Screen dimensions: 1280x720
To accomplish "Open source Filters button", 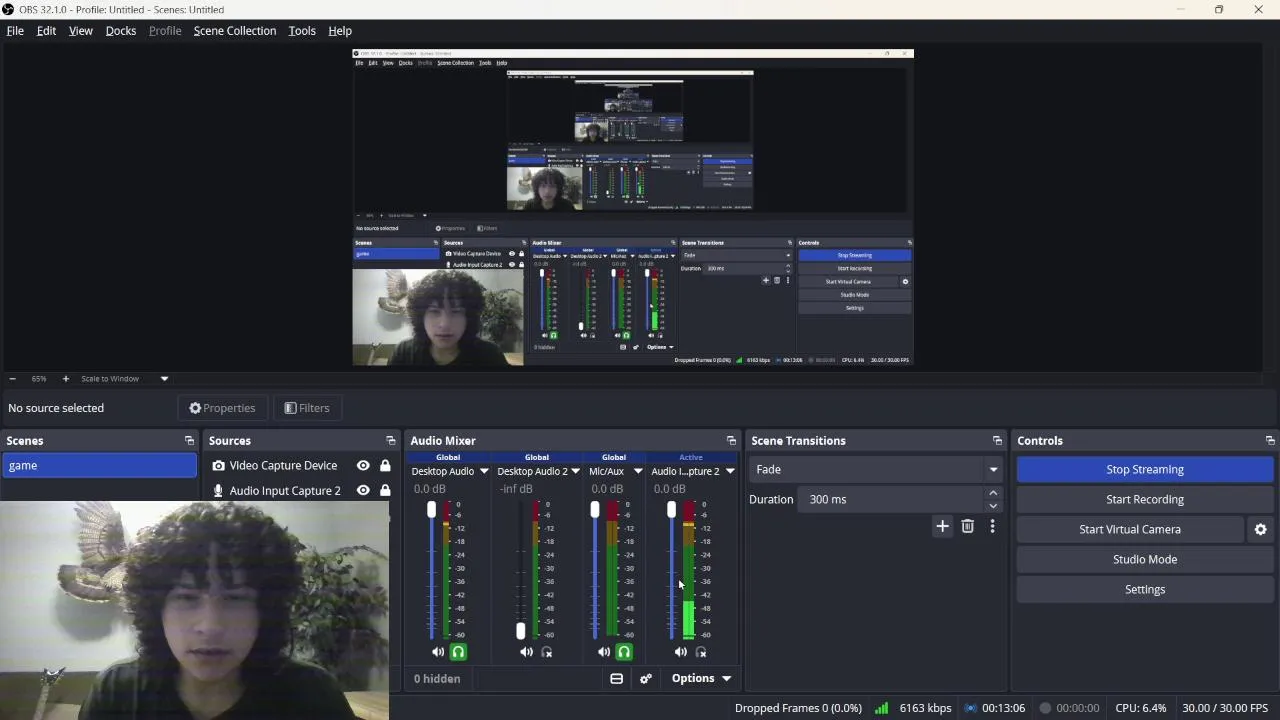I will pos(307,408).
